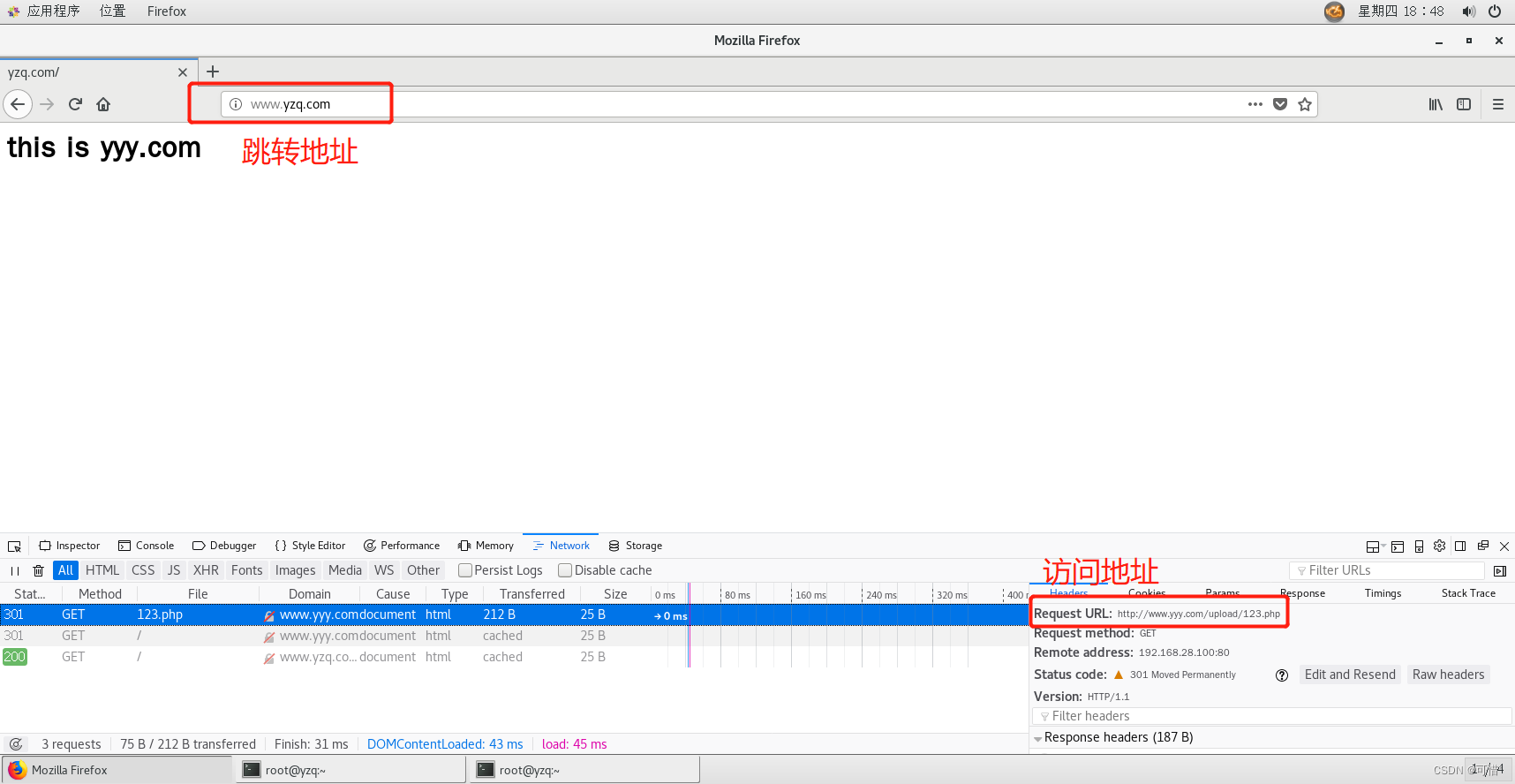Sort requests by Domain column
Screen dimensions: 1515x784
310,594
